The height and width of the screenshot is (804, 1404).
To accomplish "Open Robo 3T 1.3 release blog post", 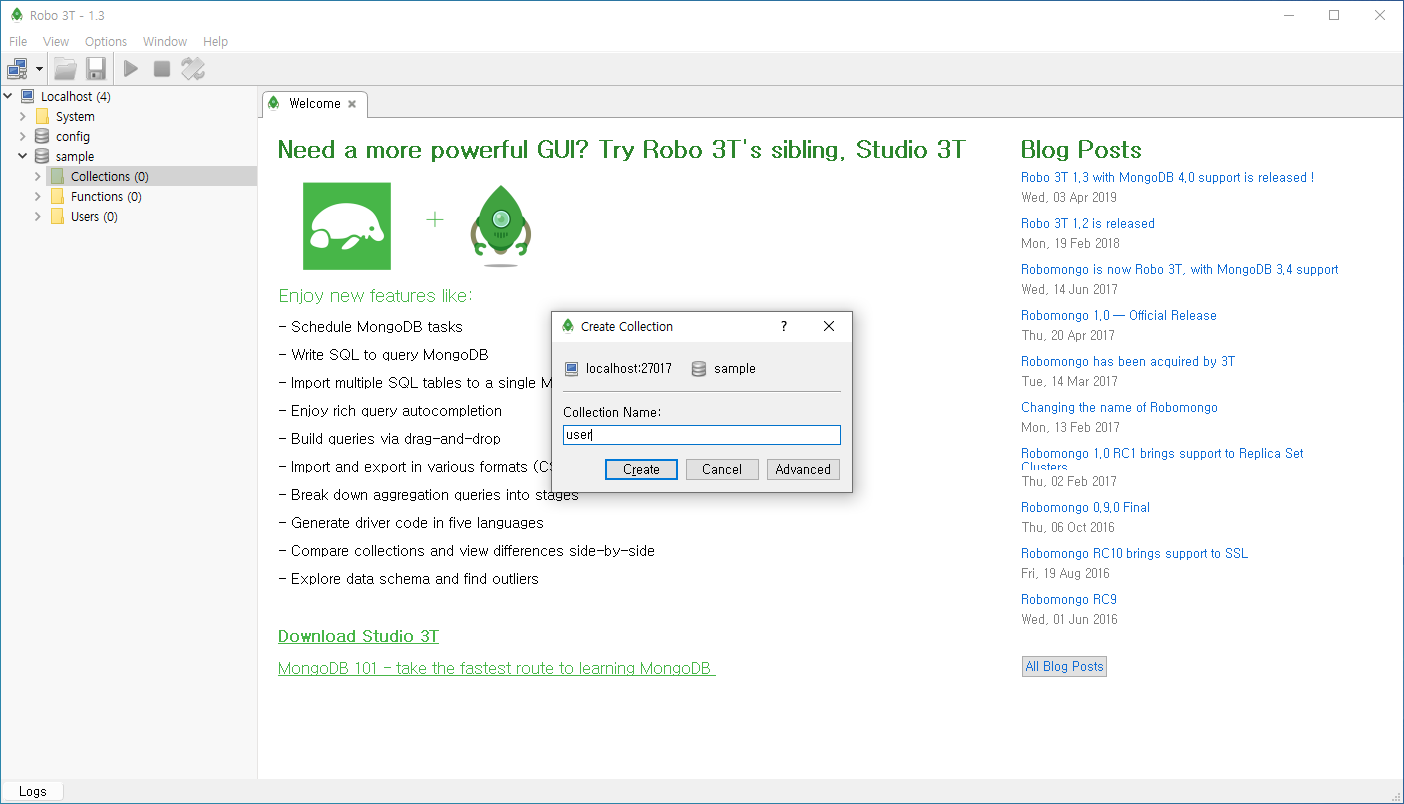I will click(x=1167, y=177).
